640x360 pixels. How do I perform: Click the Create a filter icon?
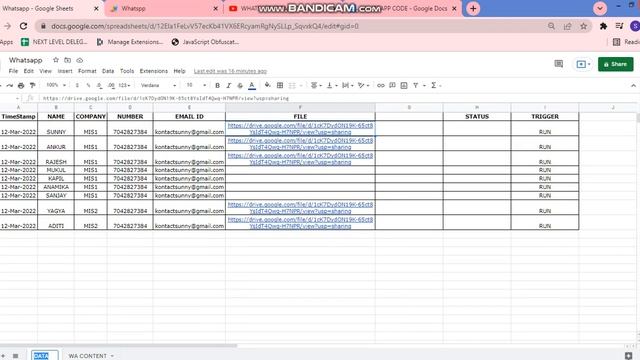[416, 85]
